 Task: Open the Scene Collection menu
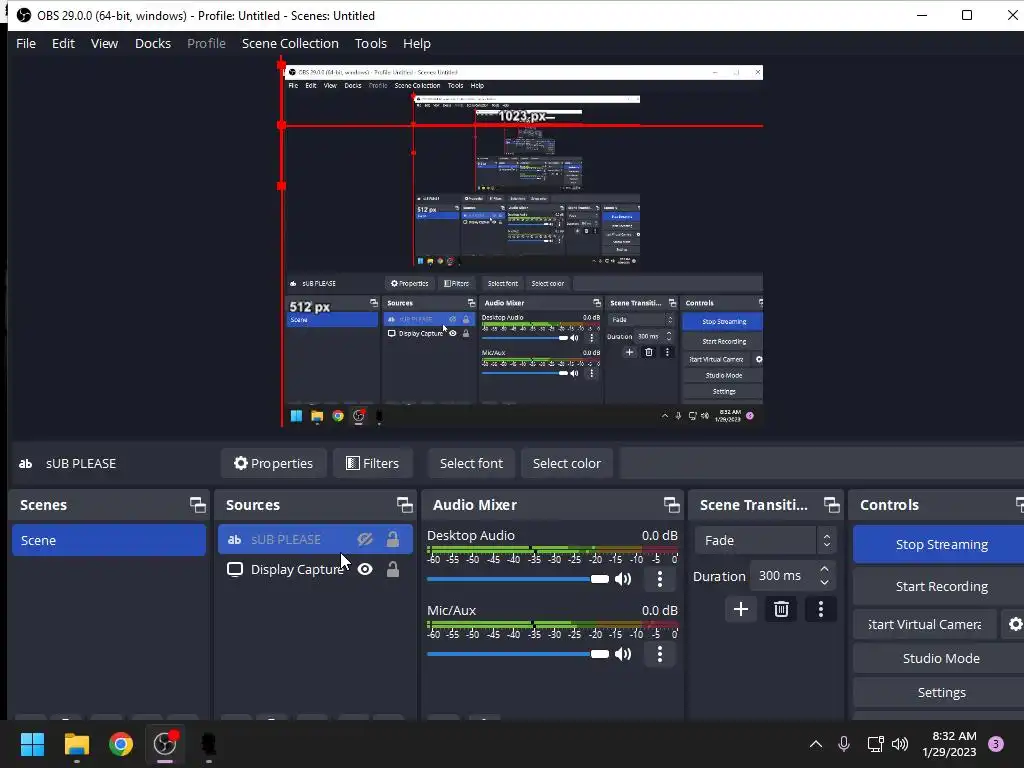(290, 43)
